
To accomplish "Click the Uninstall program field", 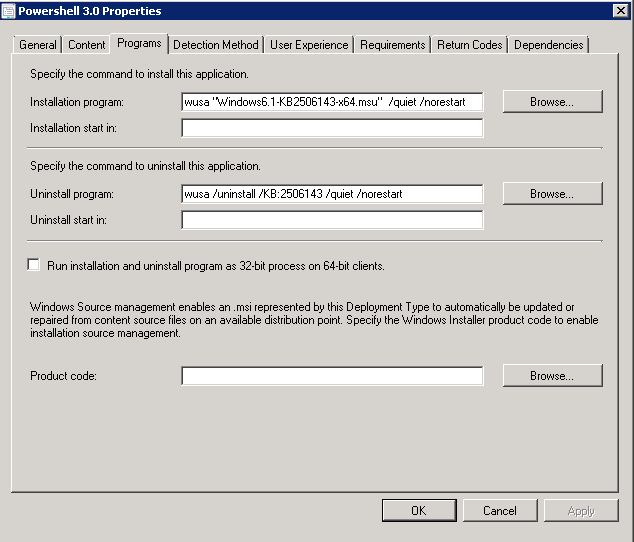I will pos(332,194).
